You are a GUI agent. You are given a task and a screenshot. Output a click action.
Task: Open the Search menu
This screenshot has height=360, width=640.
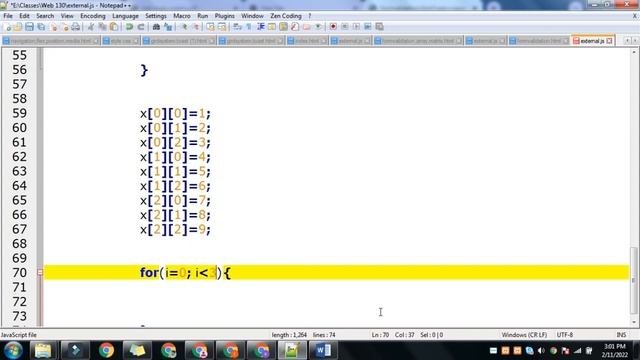click(45, 16)
